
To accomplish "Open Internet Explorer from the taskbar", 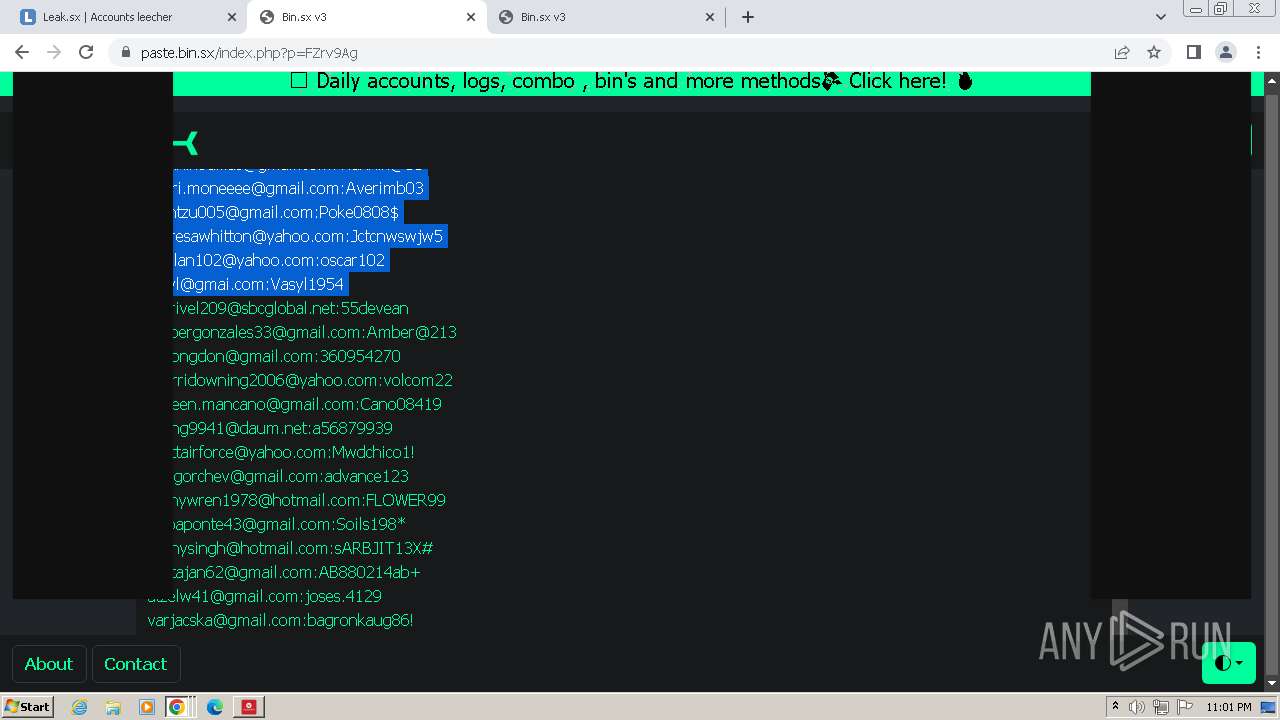I will point(79,707).
